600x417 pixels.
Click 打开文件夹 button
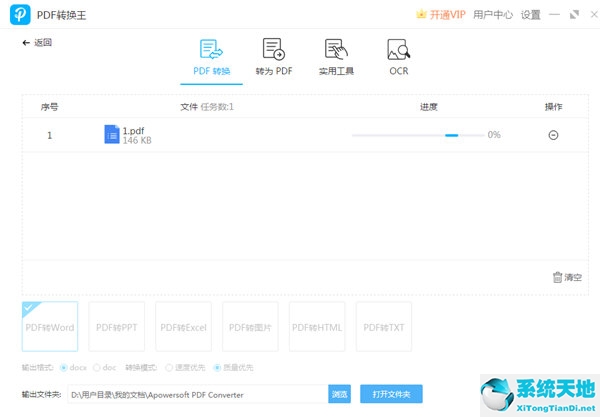(x=391, y=394)
